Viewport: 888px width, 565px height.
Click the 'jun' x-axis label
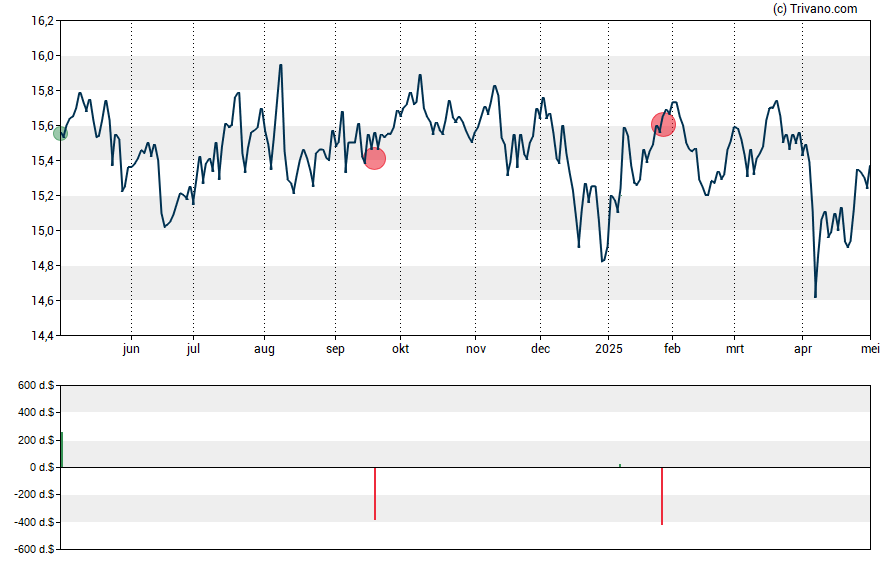pyautogui.click(x=131, y=349)
